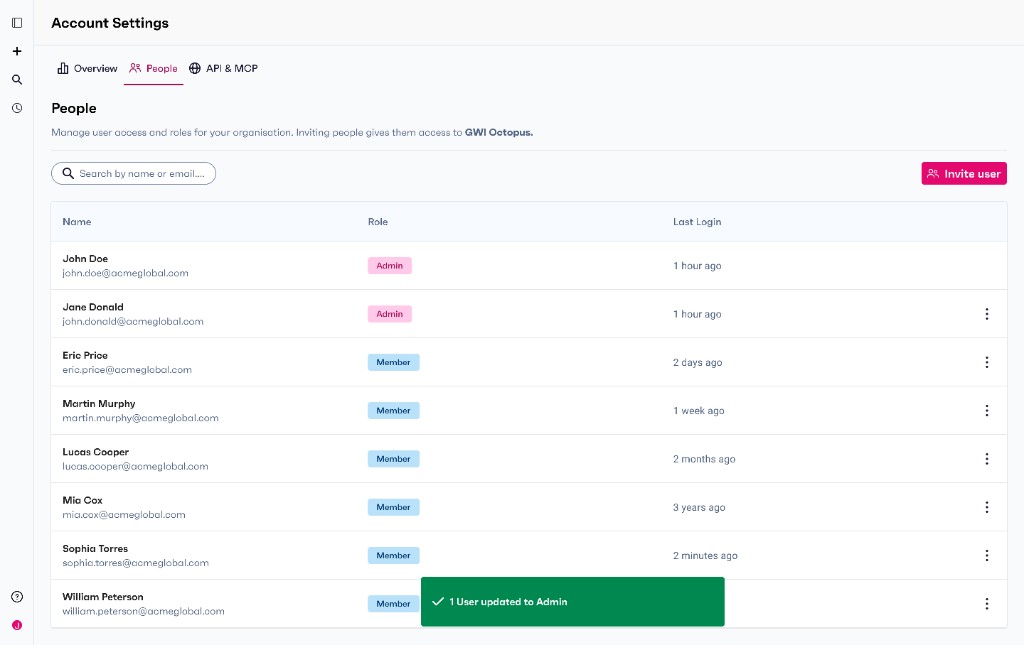Click the Role column header
The width and height of the screenshot is (1024, 645).
point(377,222)
